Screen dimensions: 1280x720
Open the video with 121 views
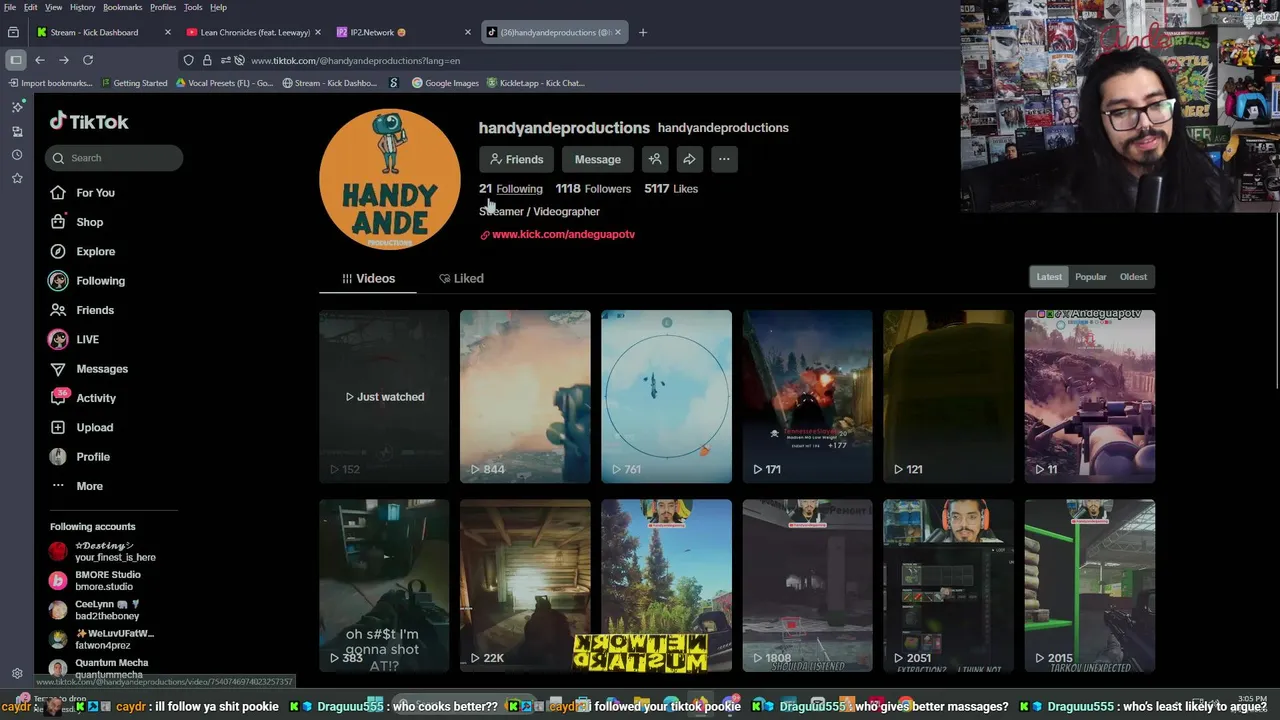[948, 397]
